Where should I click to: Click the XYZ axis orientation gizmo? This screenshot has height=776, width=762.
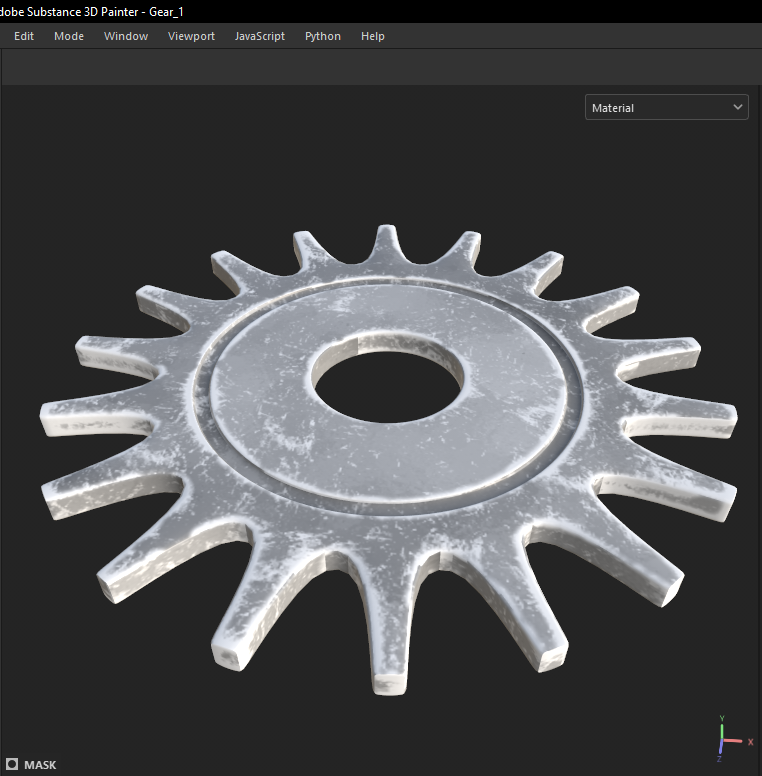click(734, 739)
